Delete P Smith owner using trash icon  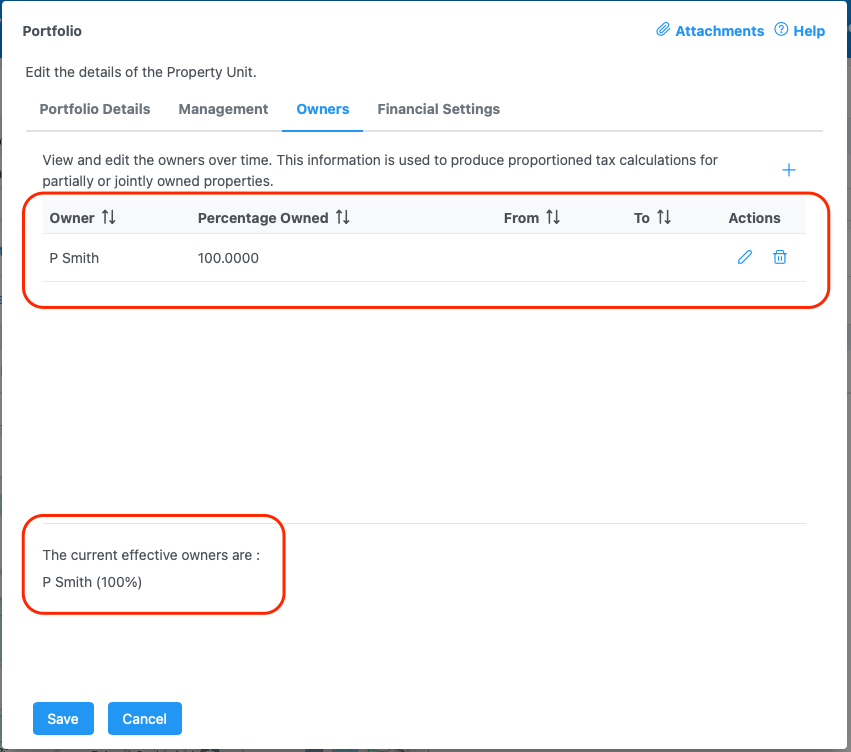click(x=780, y=257)
